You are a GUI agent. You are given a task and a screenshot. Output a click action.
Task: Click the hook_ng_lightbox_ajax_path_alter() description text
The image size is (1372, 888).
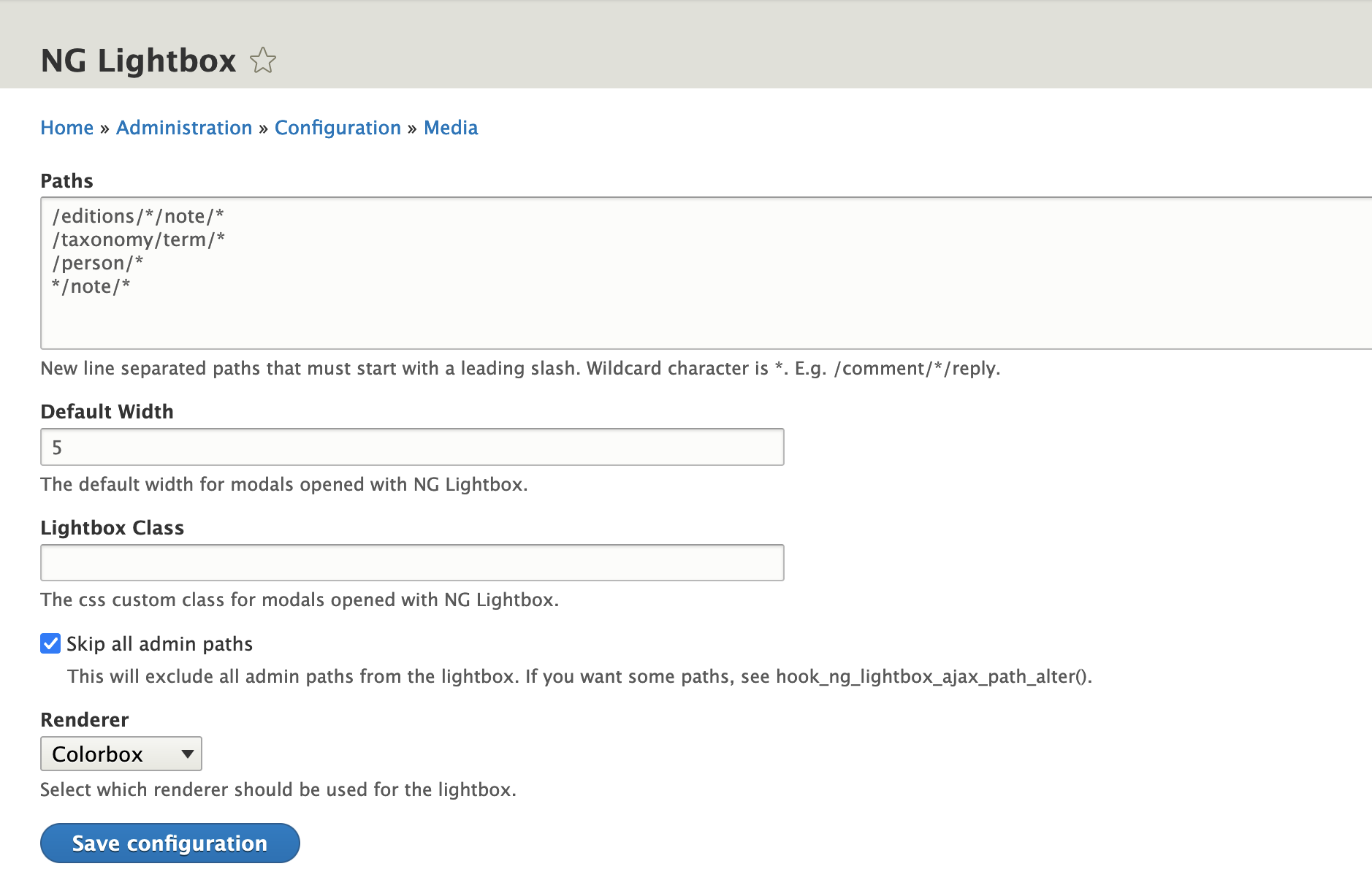click(x=580, y=677)
